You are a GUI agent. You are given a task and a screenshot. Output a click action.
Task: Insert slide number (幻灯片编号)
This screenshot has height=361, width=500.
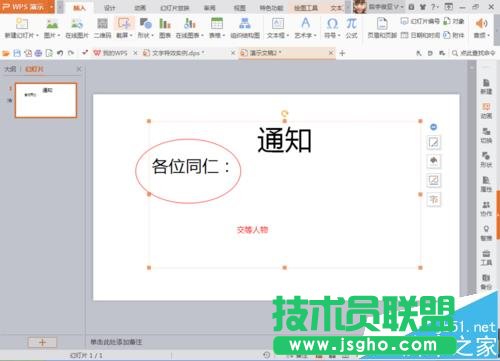coord(420,21)
